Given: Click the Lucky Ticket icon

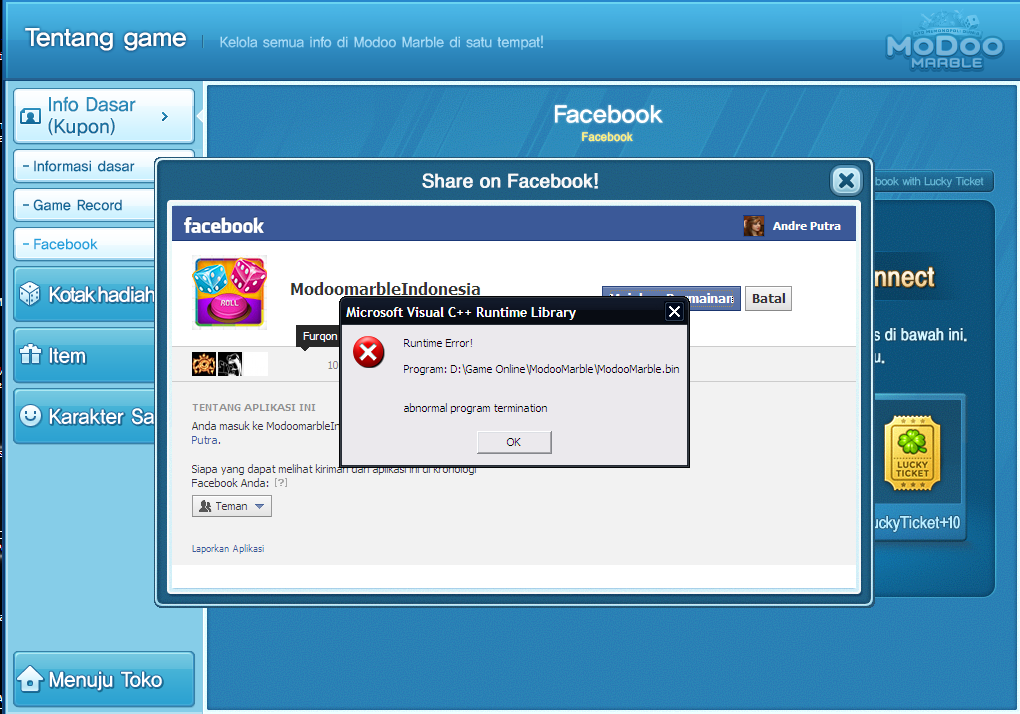Looking at the screenshot, I should coord(913,453).
